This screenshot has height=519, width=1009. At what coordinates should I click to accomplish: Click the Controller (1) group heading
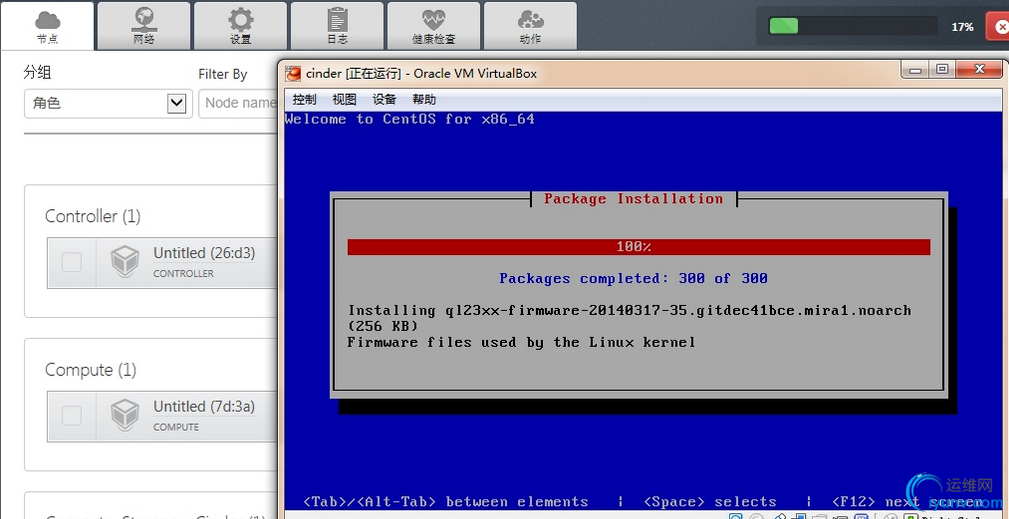(x=93, y=216)
